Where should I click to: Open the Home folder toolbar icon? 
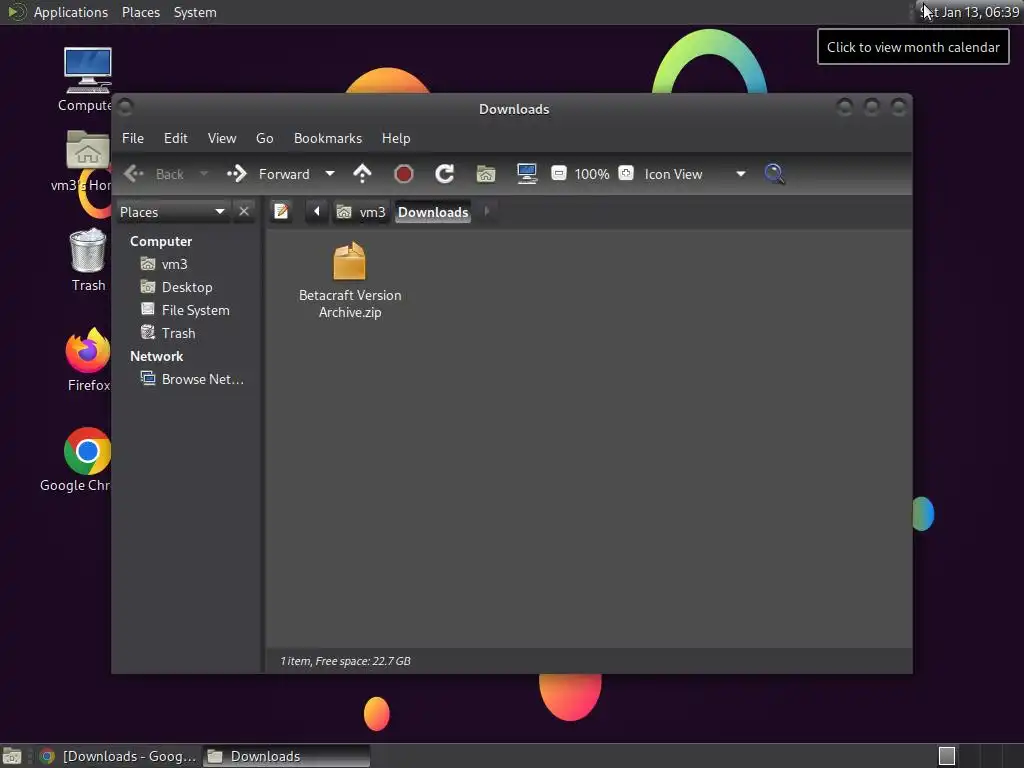(x=486, y=174)
